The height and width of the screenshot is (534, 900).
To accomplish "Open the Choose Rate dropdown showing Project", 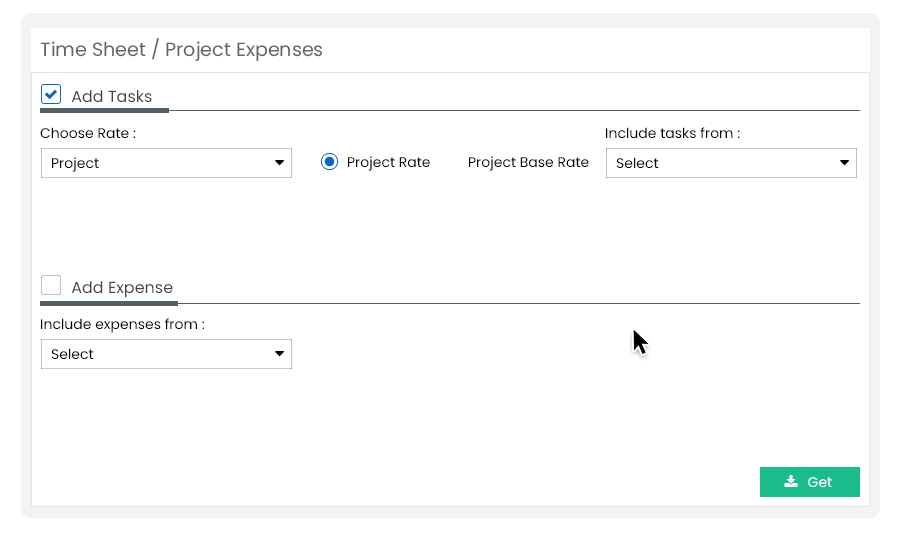I will click(x=165, y=163).
